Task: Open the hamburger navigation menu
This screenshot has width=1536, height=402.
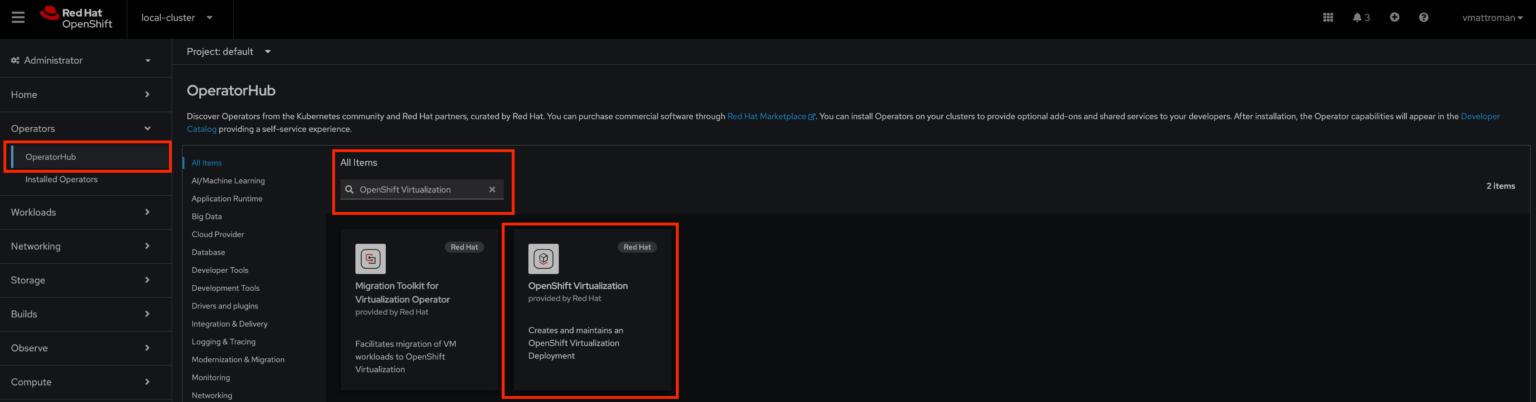Action: tap(18, 18)
